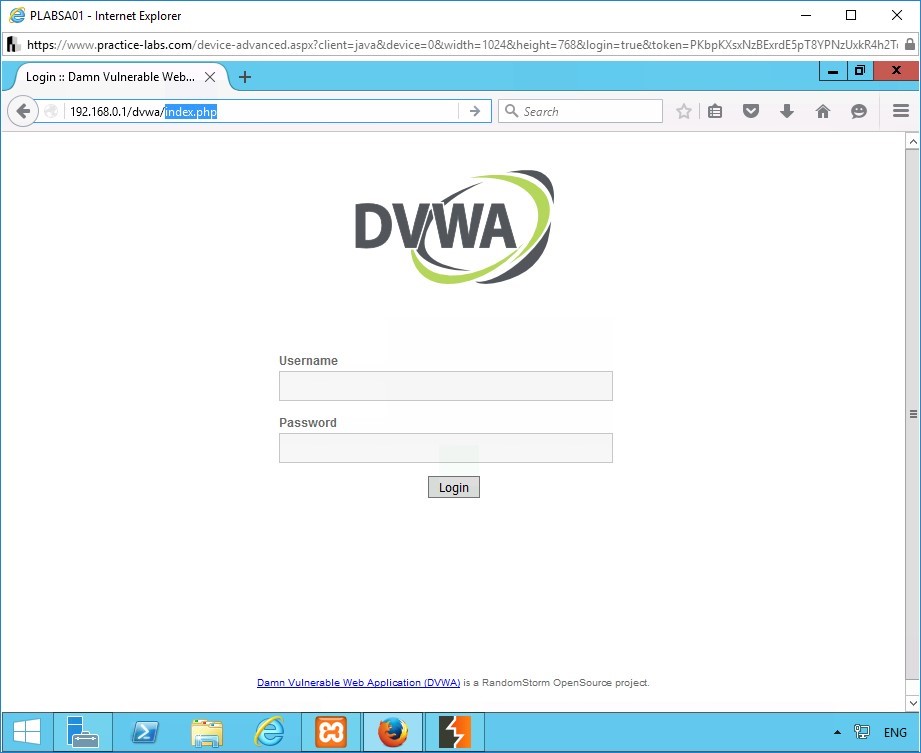Open a new tab with plus button

[245, 77]
